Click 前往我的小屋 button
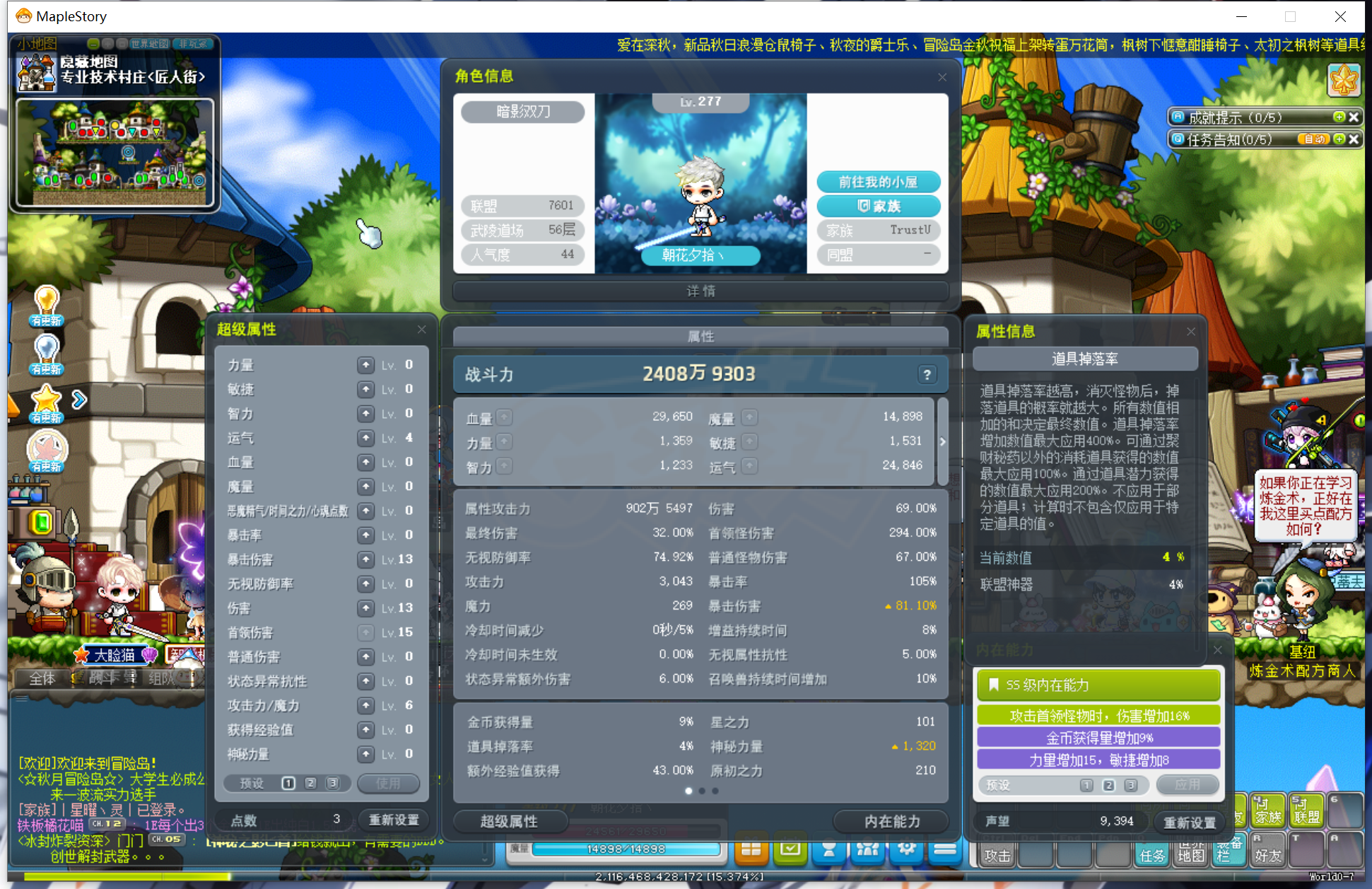The image size is (1372, 889). pos(878,182)
